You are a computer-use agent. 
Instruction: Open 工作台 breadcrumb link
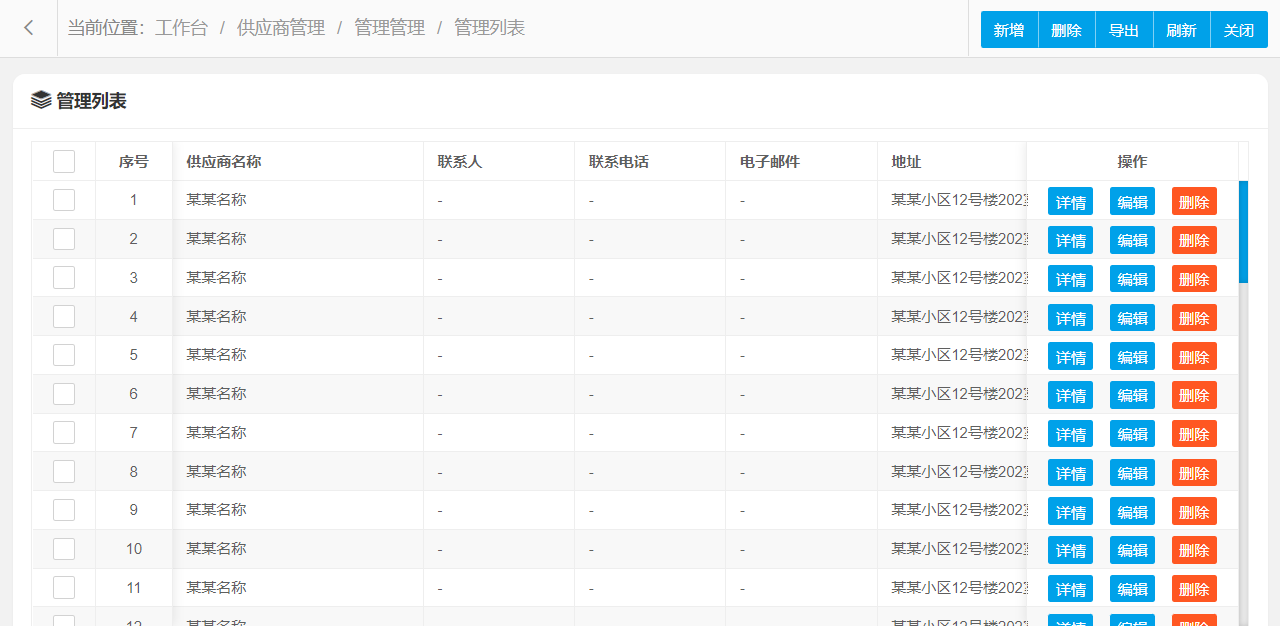click(181, 28)
